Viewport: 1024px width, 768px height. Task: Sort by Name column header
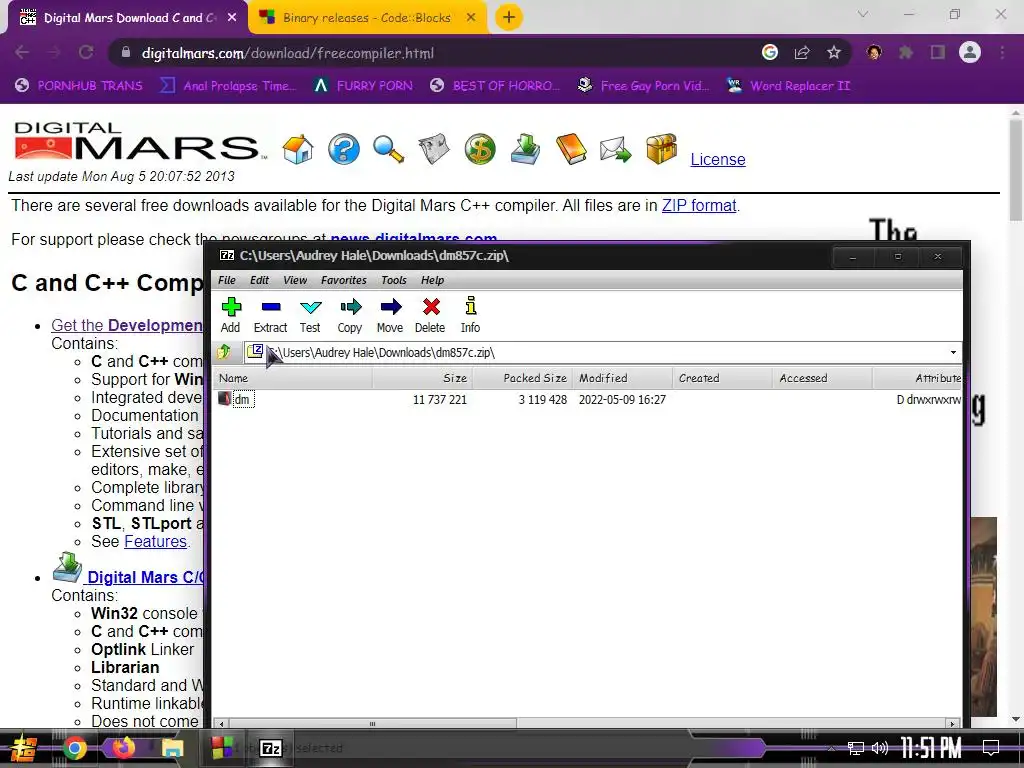coord(293,378)
